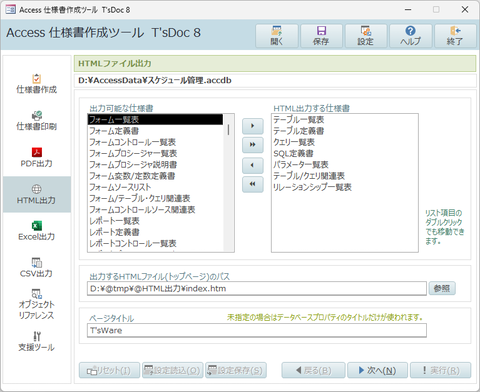Screen dimensions: 480x392
Task: Select テーブル定義書 in HTML output list
Action: click(x=345, y=131)
